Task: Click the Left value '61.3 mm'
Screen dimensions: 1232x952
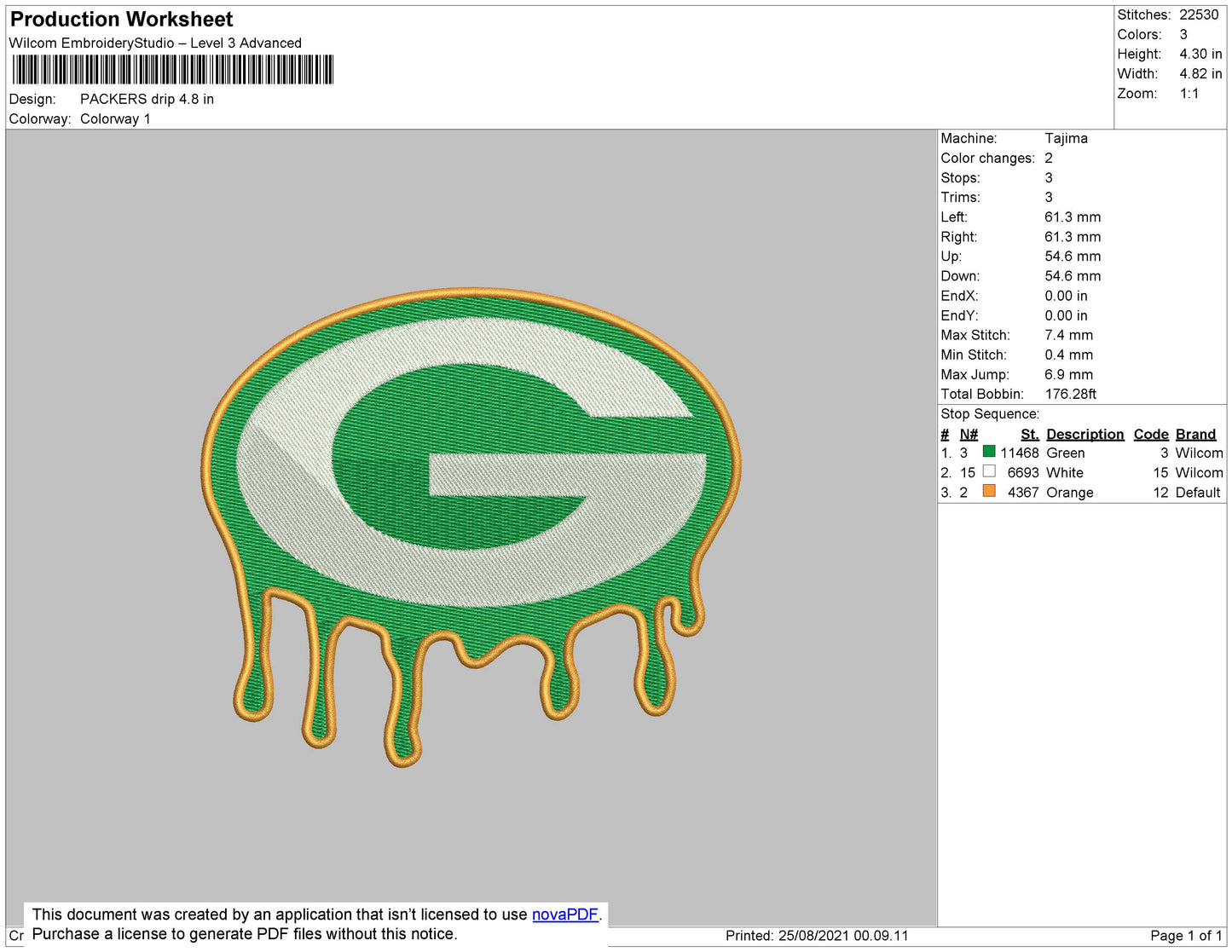Action: click(1073, 217)
